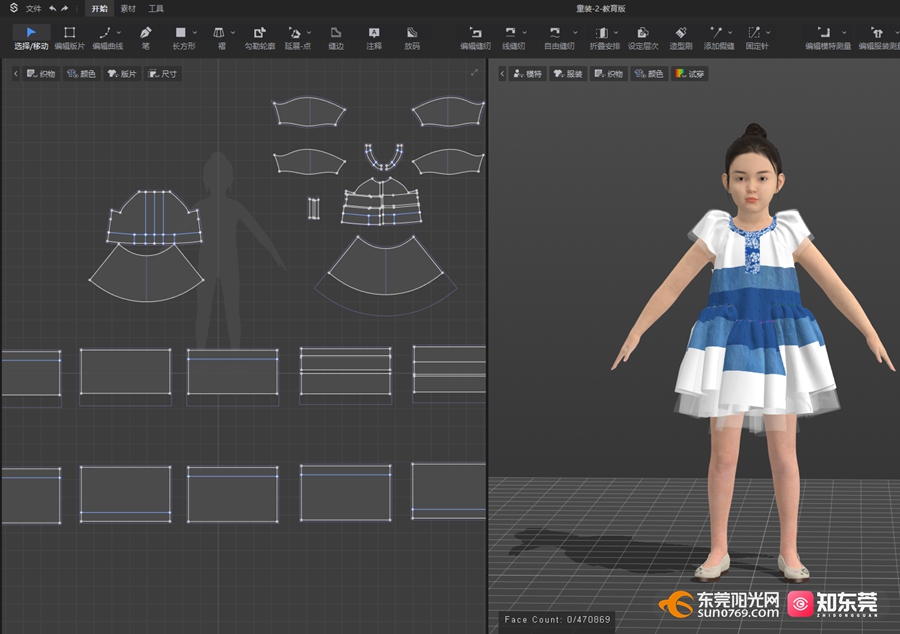Select the 注释 (Annotation) tool

pos(374,38)
